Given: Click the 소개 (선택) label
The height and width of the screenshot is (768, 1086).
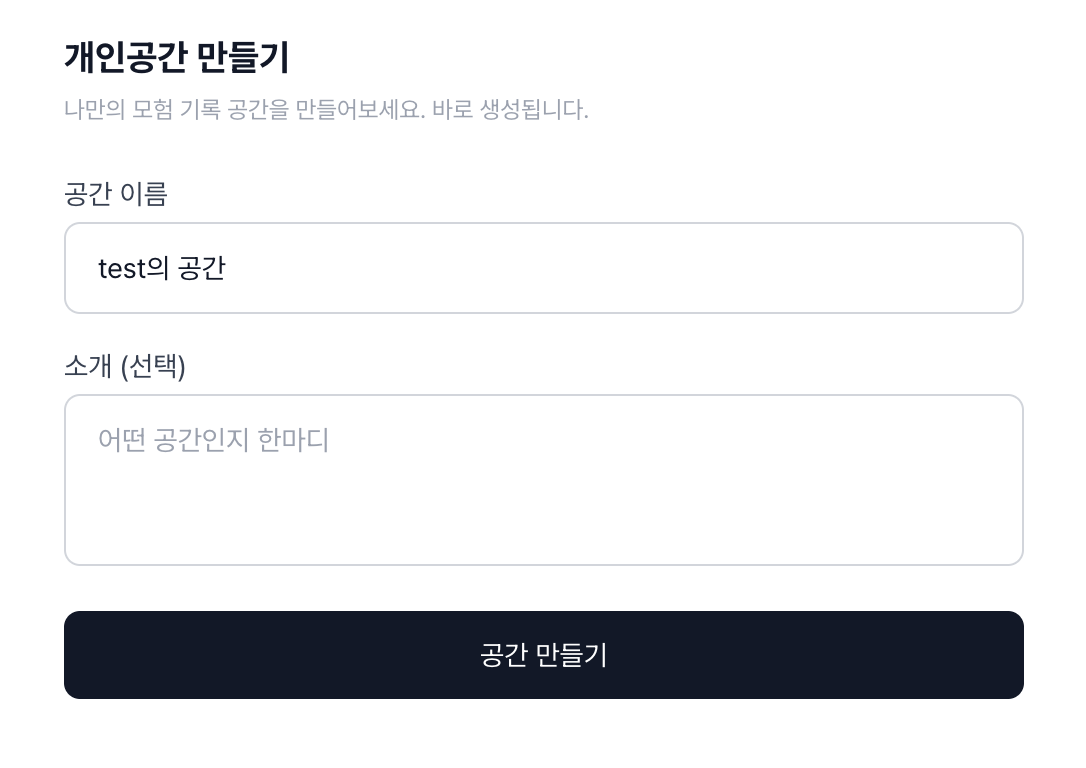Looking at the screenshot, I should [x=124, y=367].
